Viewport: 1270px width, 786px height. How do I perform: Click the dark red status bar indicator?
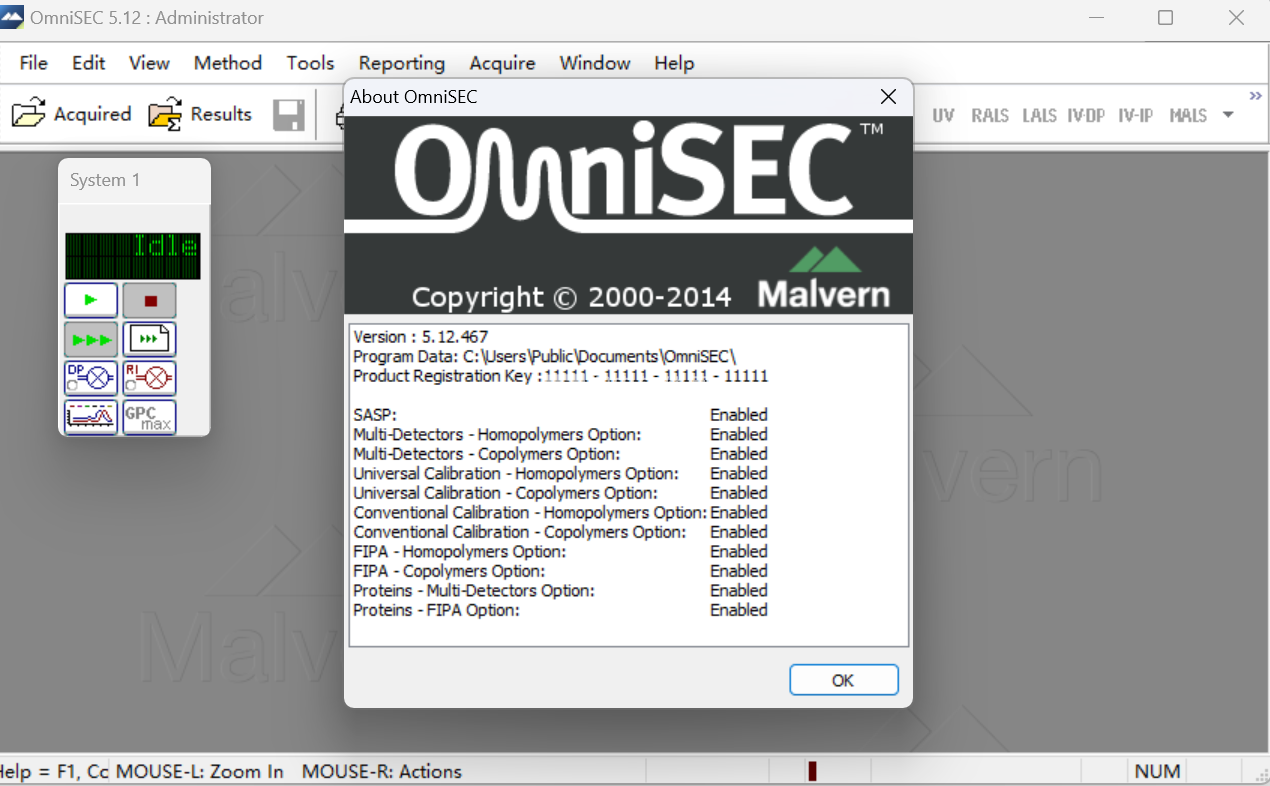click(813, 771)
